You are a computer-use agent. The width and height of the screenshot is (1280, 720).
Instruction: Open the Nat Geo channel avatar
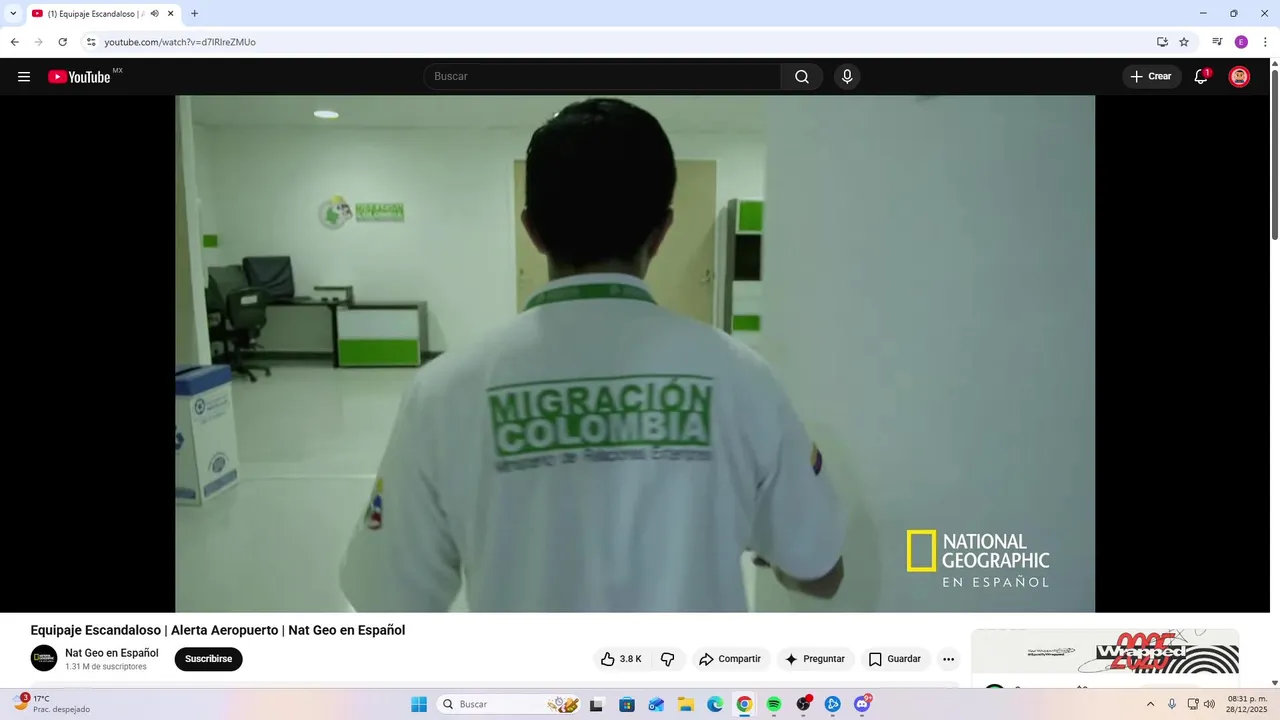click(x=44, y=658)
